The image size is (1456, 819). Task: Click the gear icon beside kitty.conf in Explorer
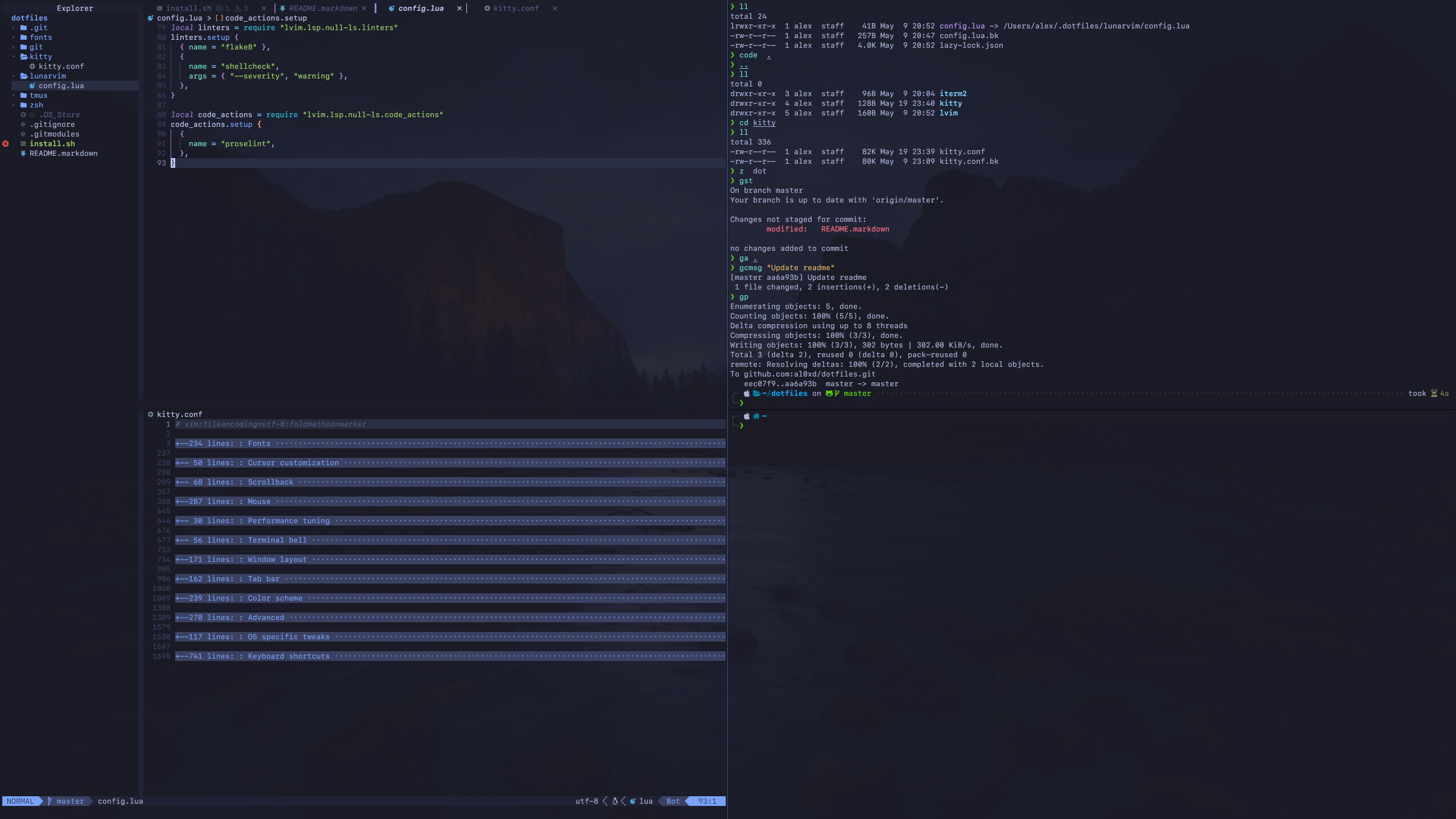32,67
